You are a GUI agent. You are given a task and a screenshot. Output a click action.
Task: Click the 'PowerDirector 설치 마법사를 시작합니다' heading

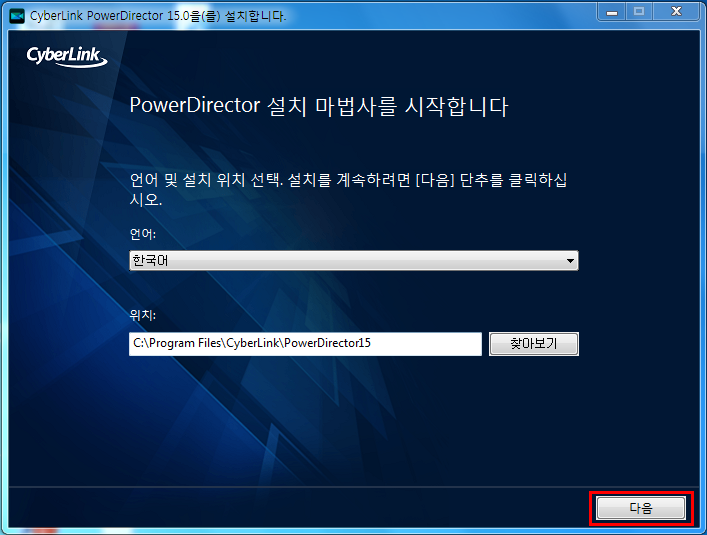pyautogui.click(x=319, y=106)
